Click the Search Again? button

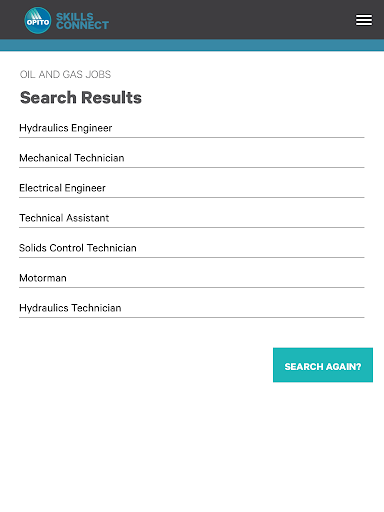coord(323,365)
